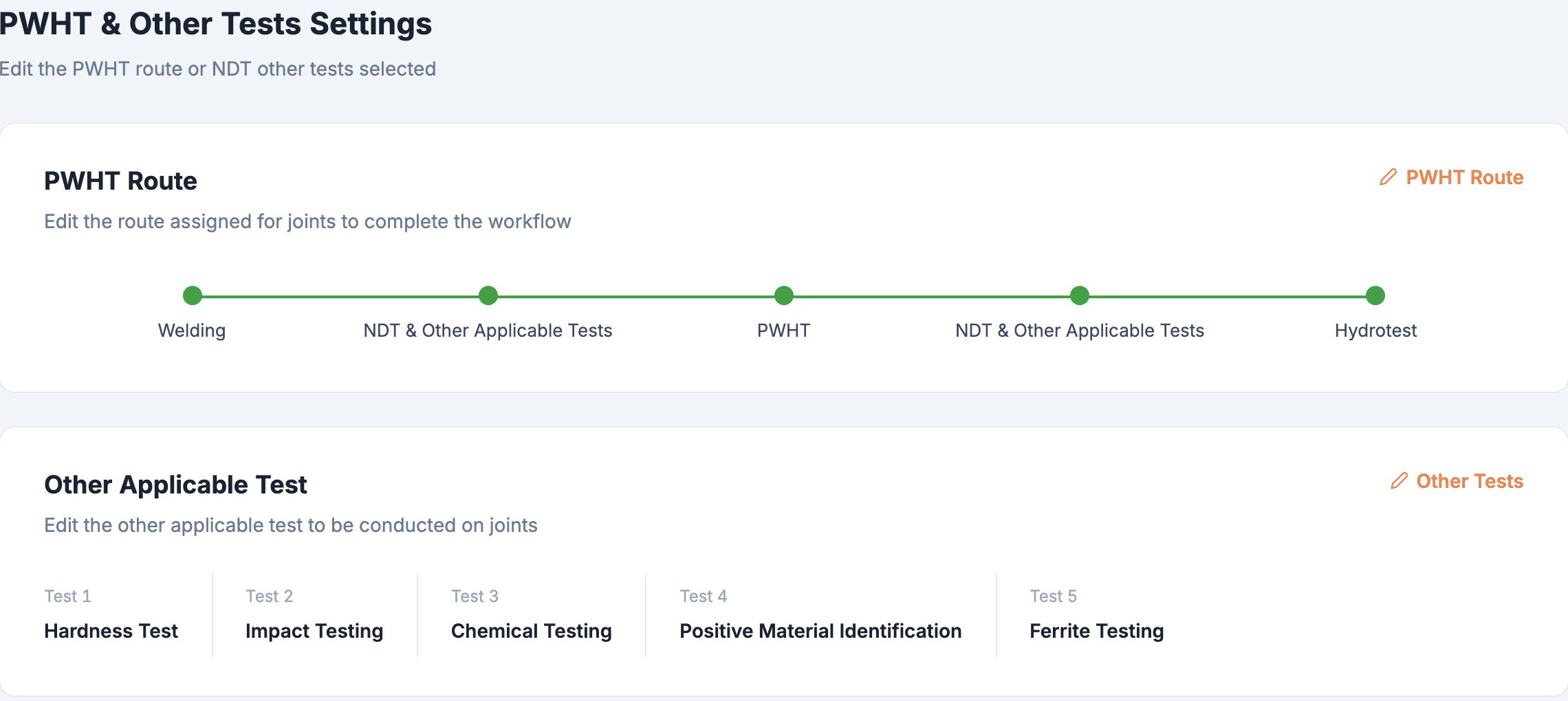Select the Hydrotest step dot
The width and height of the screenshot is (1568, 701).
point(1375,296)
